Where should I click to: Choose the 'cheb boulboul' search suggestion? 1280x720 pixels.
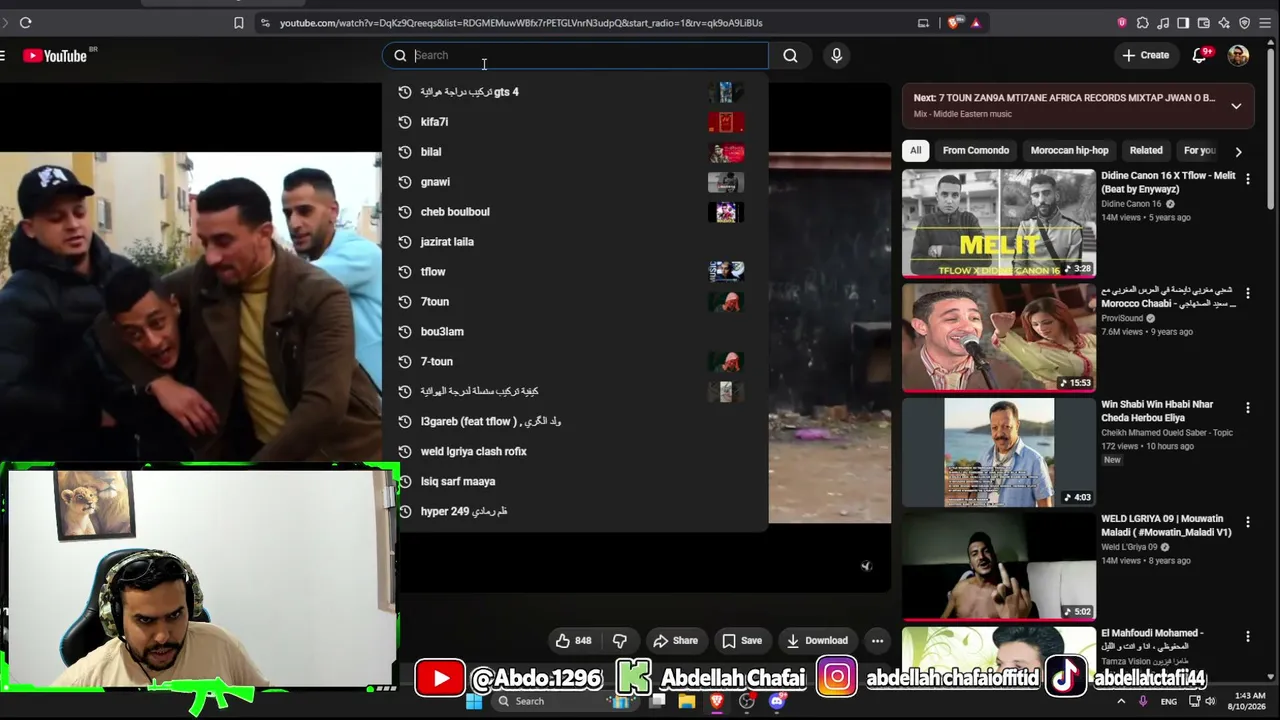[576, 212]
